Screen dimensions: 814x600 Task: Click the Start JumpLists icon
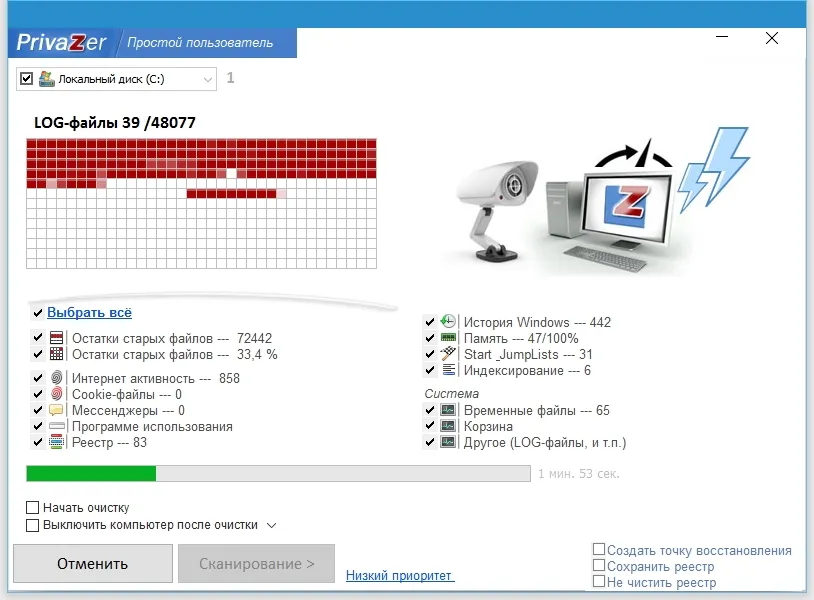pyautogui.click(x=448, y=354)
